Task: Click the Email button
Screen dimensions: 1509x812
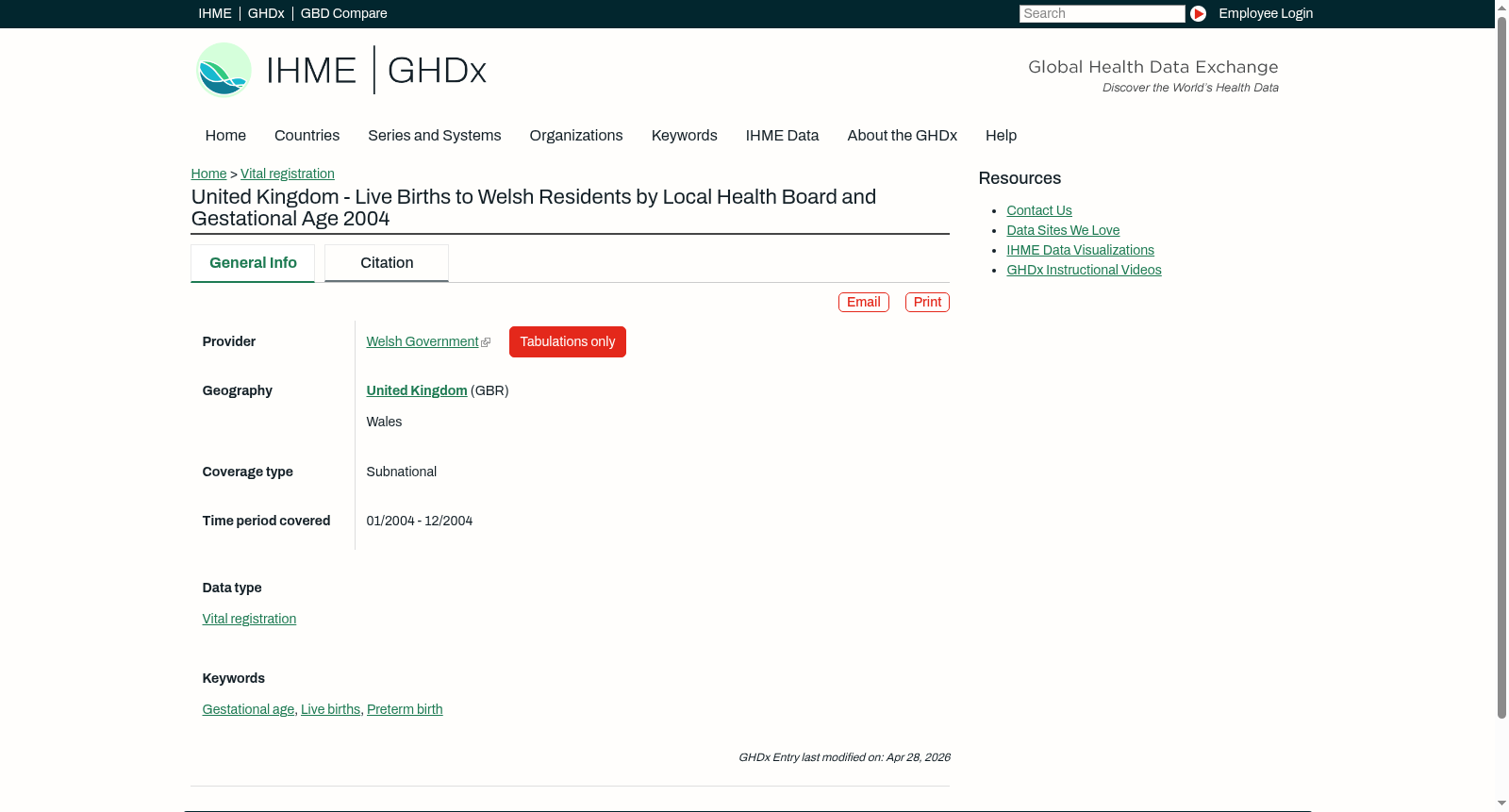Action: 864,302
